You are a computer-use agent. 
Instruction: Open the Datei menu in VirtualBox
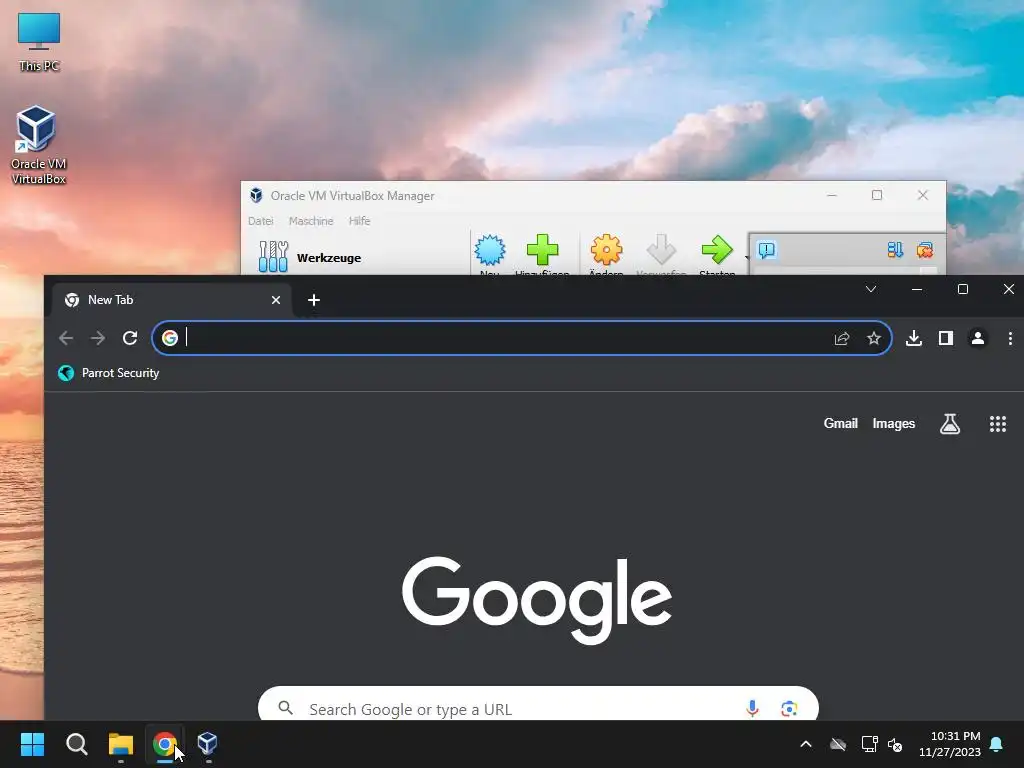coord(261,221)
